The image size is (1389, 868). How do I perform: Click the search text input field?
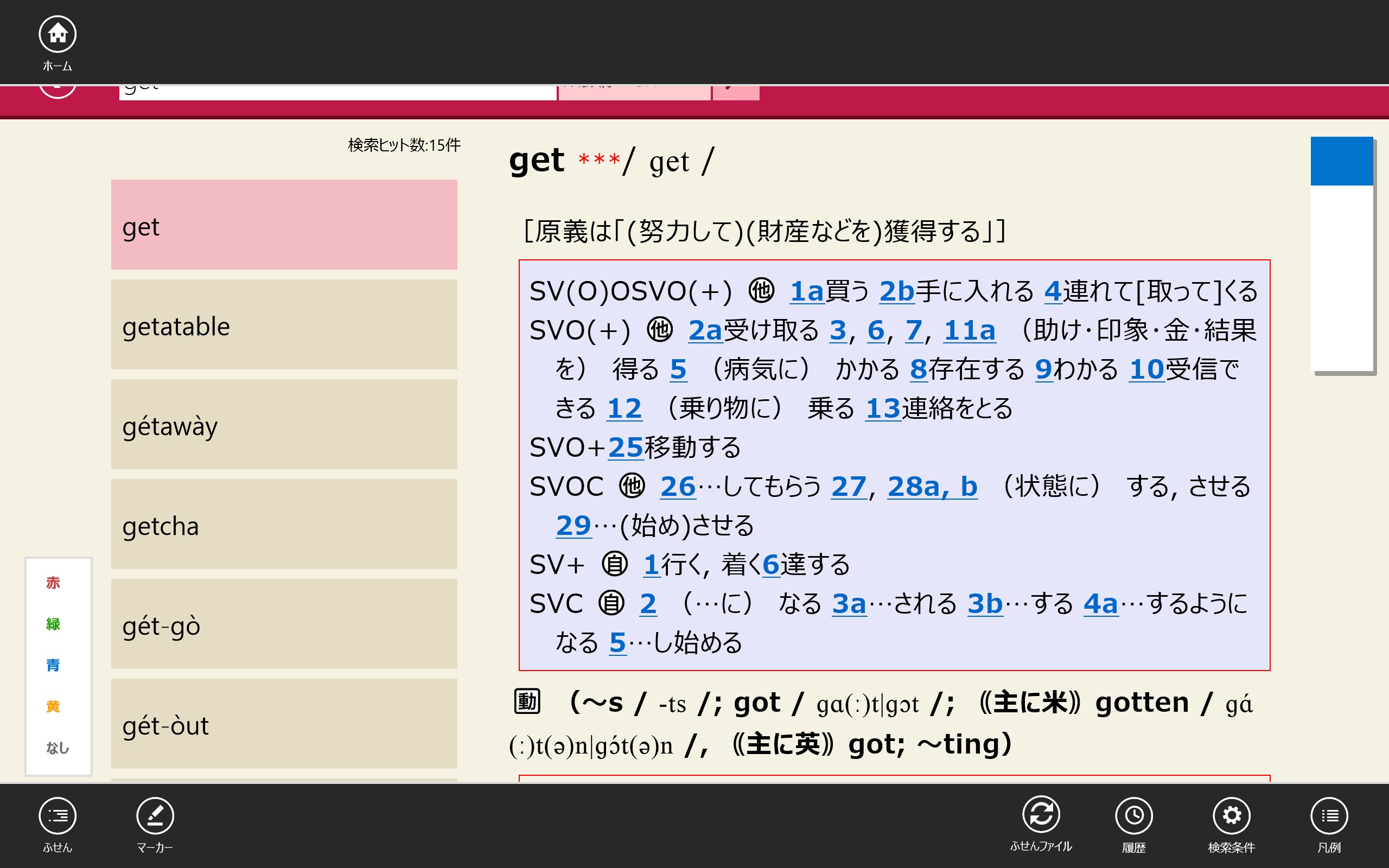point(337,92)
